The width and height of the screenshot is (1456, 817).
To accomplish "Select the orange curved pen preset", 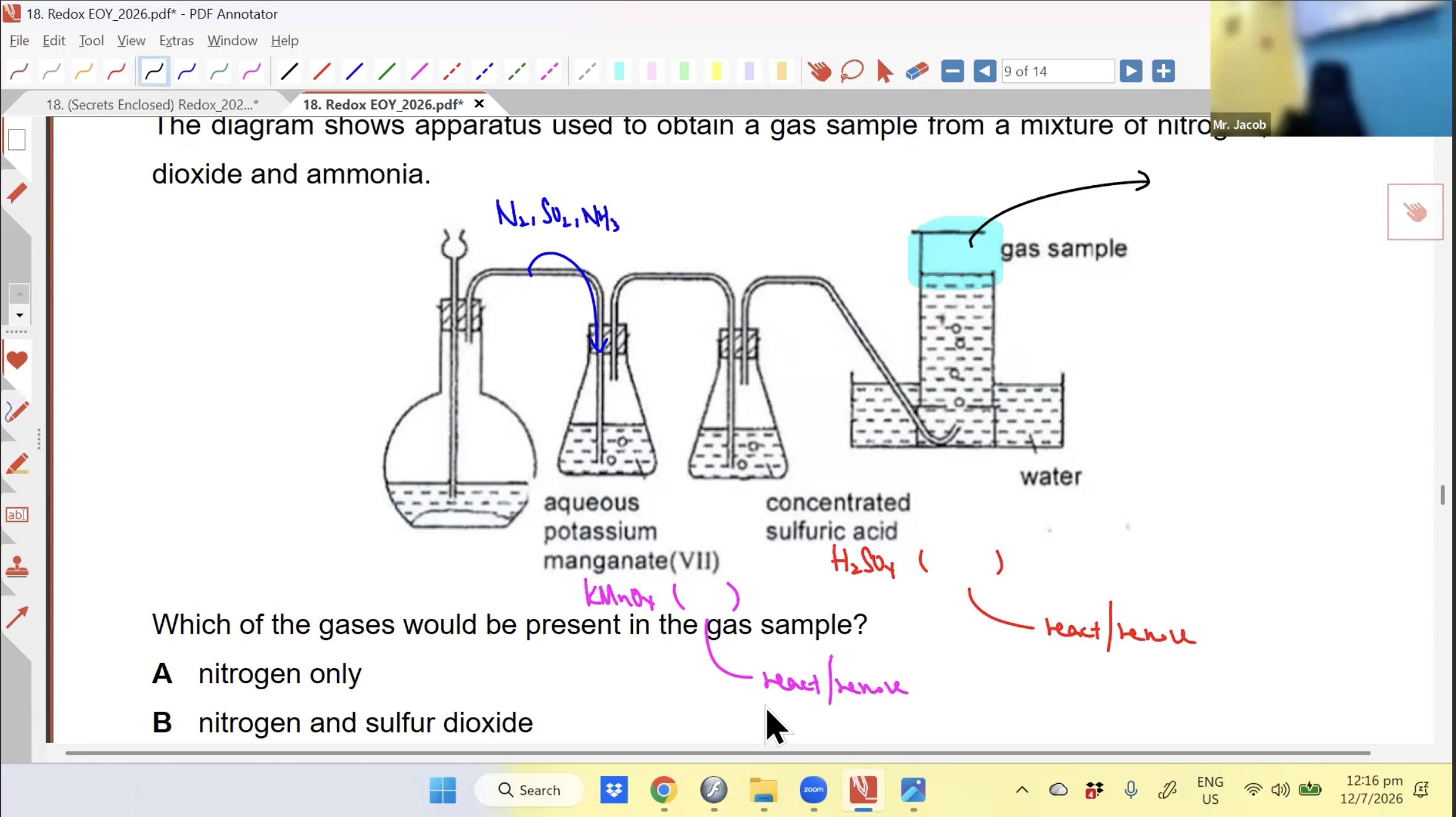I will coord(84,72).
